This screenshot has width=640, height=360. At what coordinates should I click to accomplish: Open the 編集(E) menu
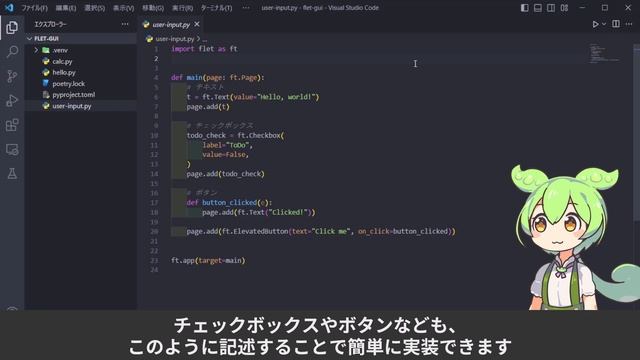(66, 8)
